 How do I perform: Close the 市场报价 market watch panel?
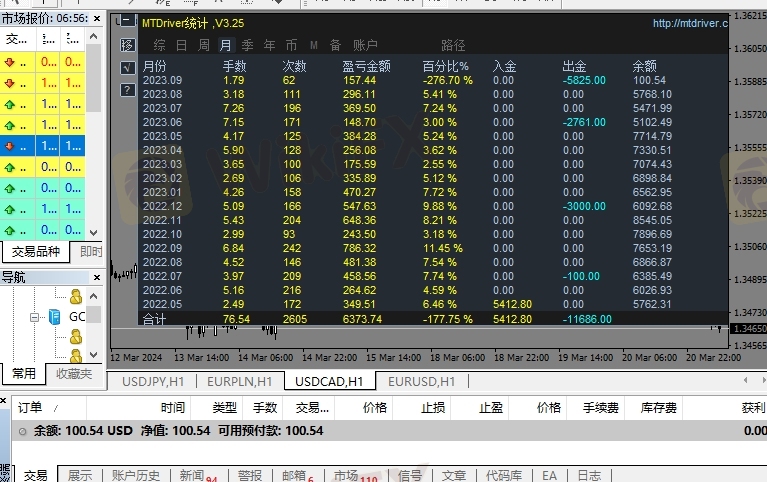(97, 19)
